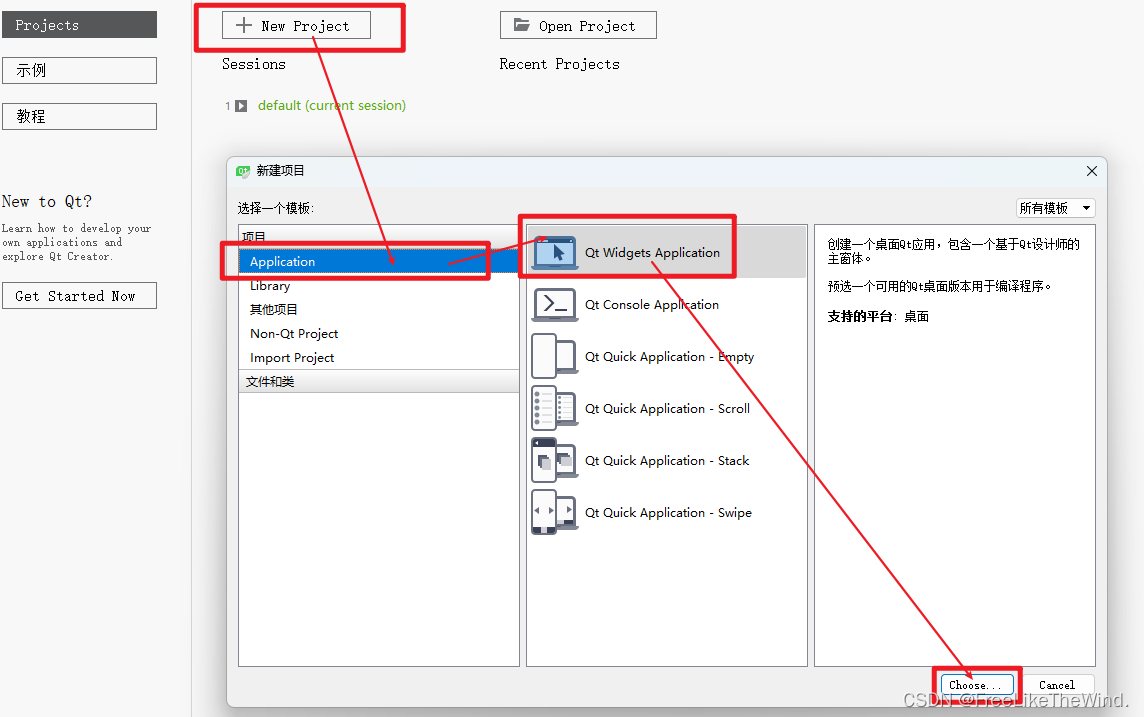Choose Qt Quick Application - Swipe text
This screenshot has height=717, width=1144.
(668, 512)
